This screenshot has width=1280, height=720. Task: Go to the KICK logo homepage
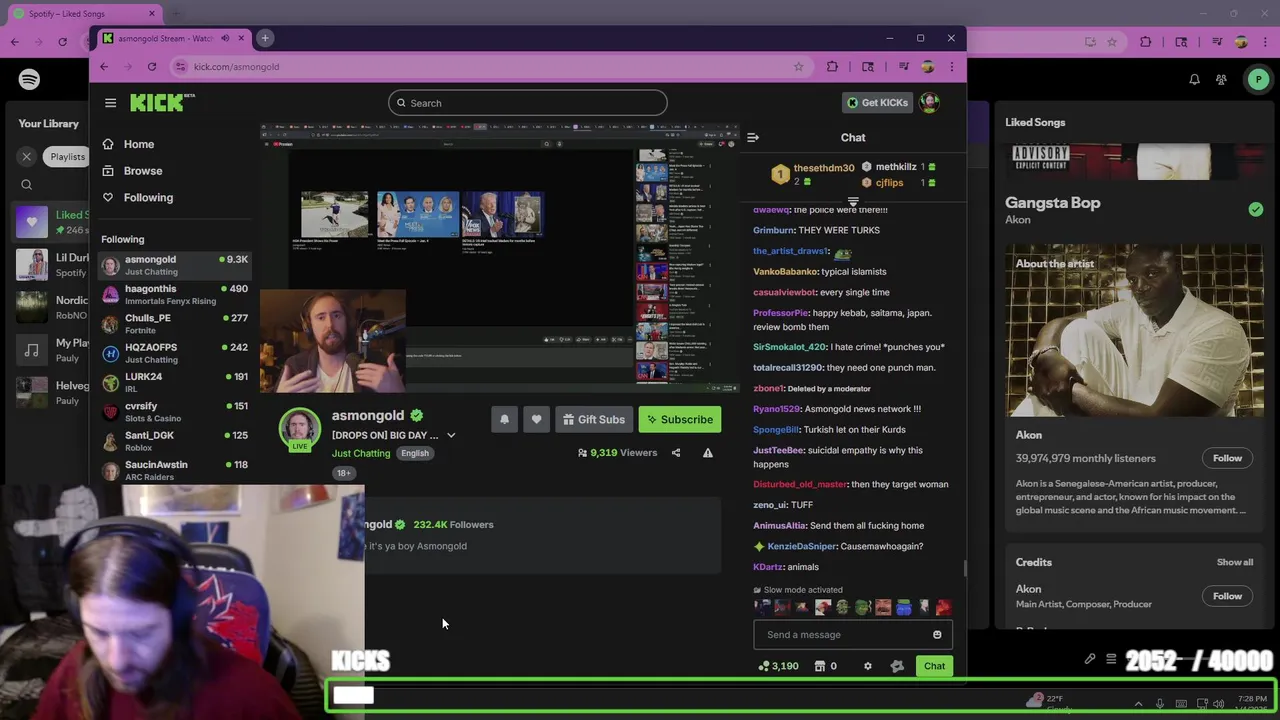coord(162,102)
